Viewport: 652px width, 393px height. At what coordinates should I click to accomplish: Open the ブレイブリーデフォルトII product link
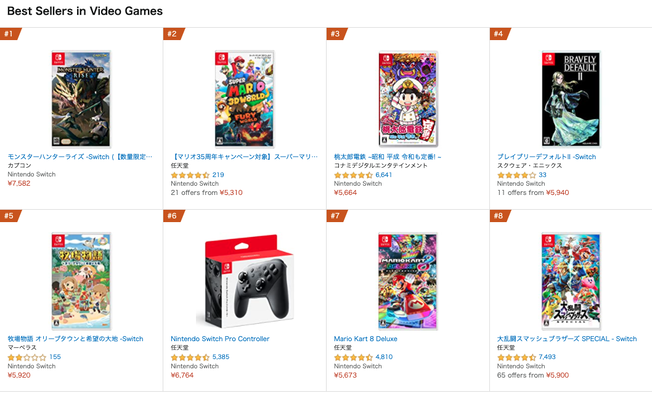(x=546, y=157)
